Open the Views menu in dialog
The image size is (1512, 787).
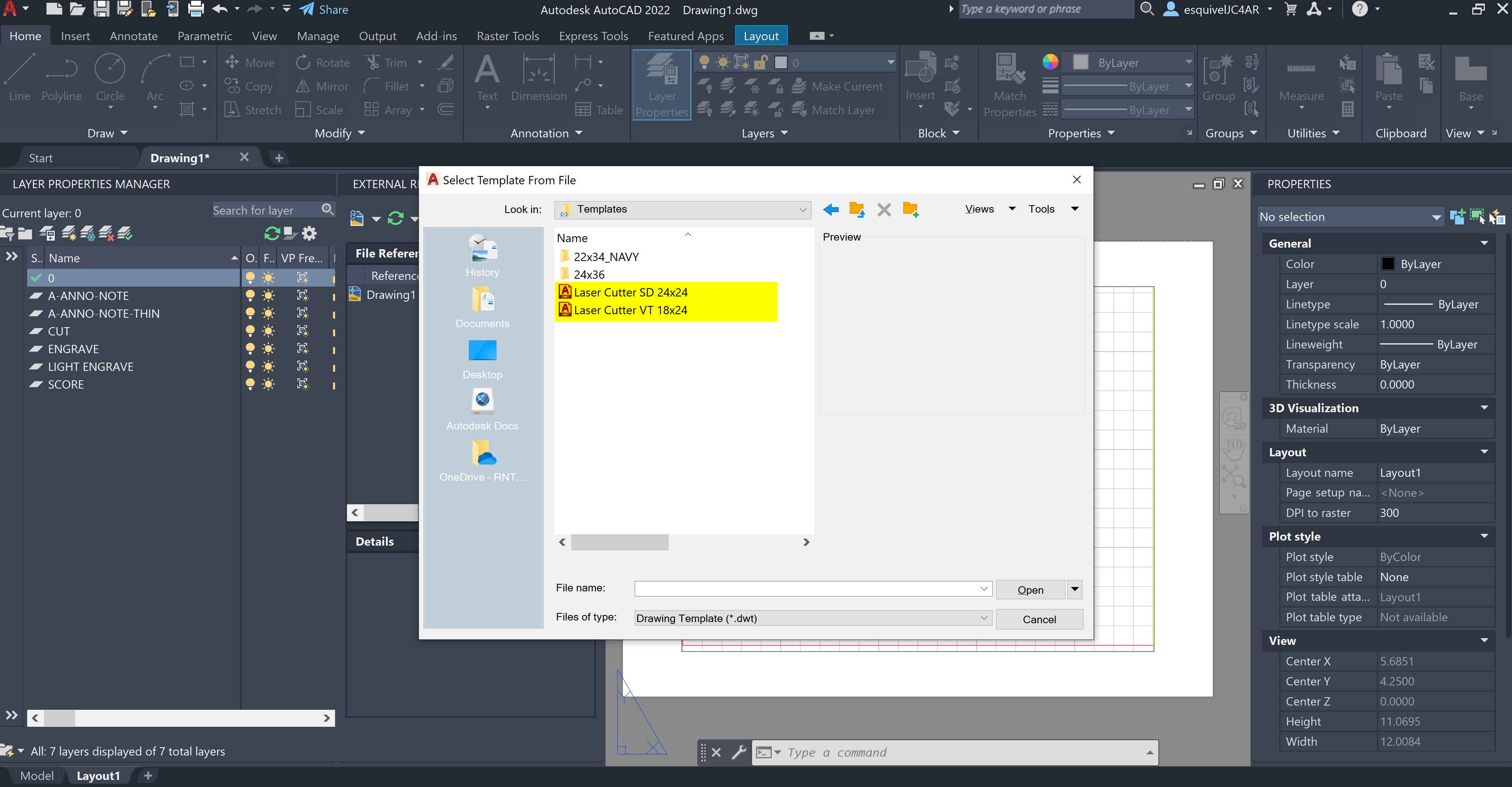pos(989,209)
